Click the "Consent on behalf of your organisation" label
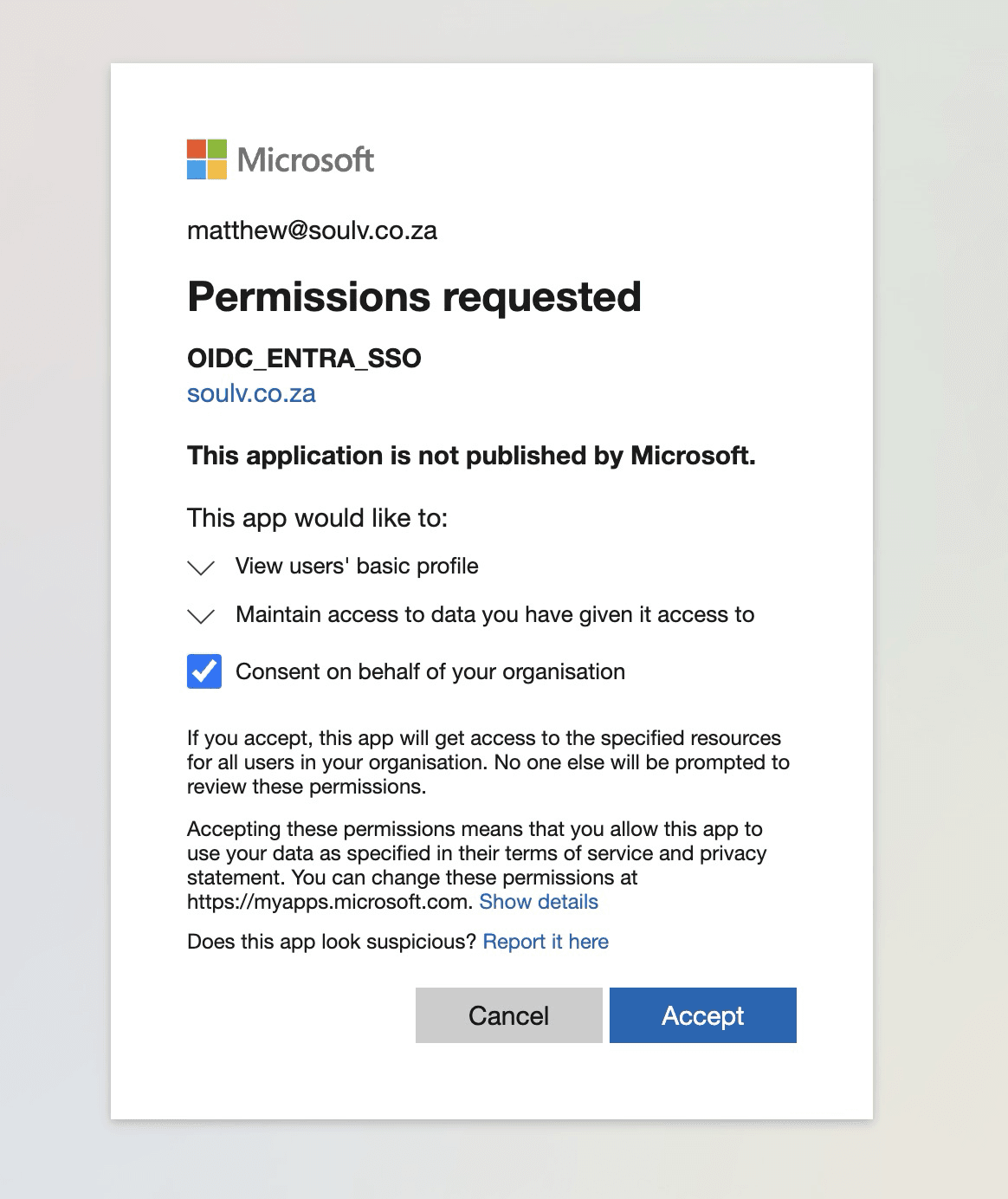The width and height of the screenshot is (1008, 1199). (x=430, y=672)
